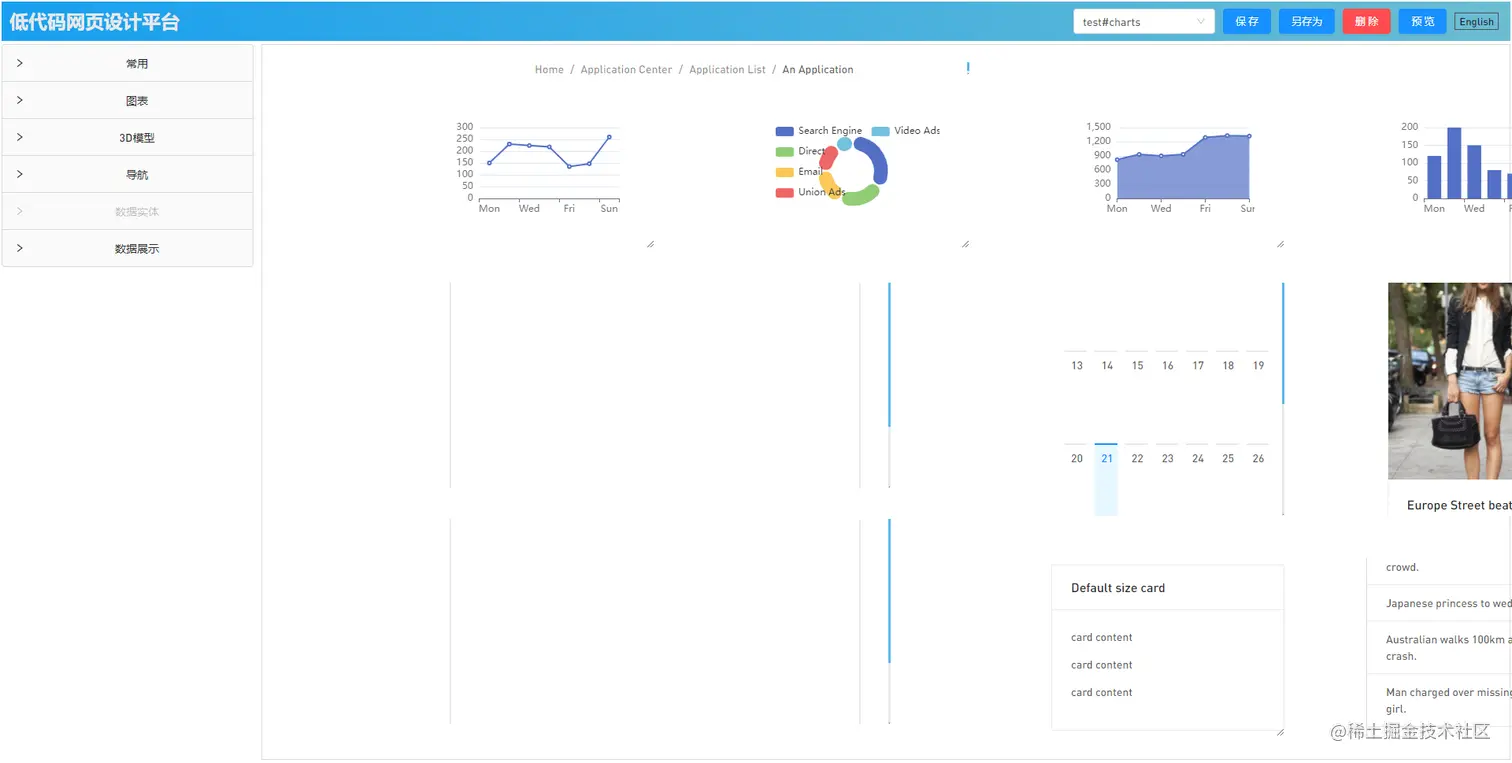Click the red 删除 button

click(x=1366, y=22)
